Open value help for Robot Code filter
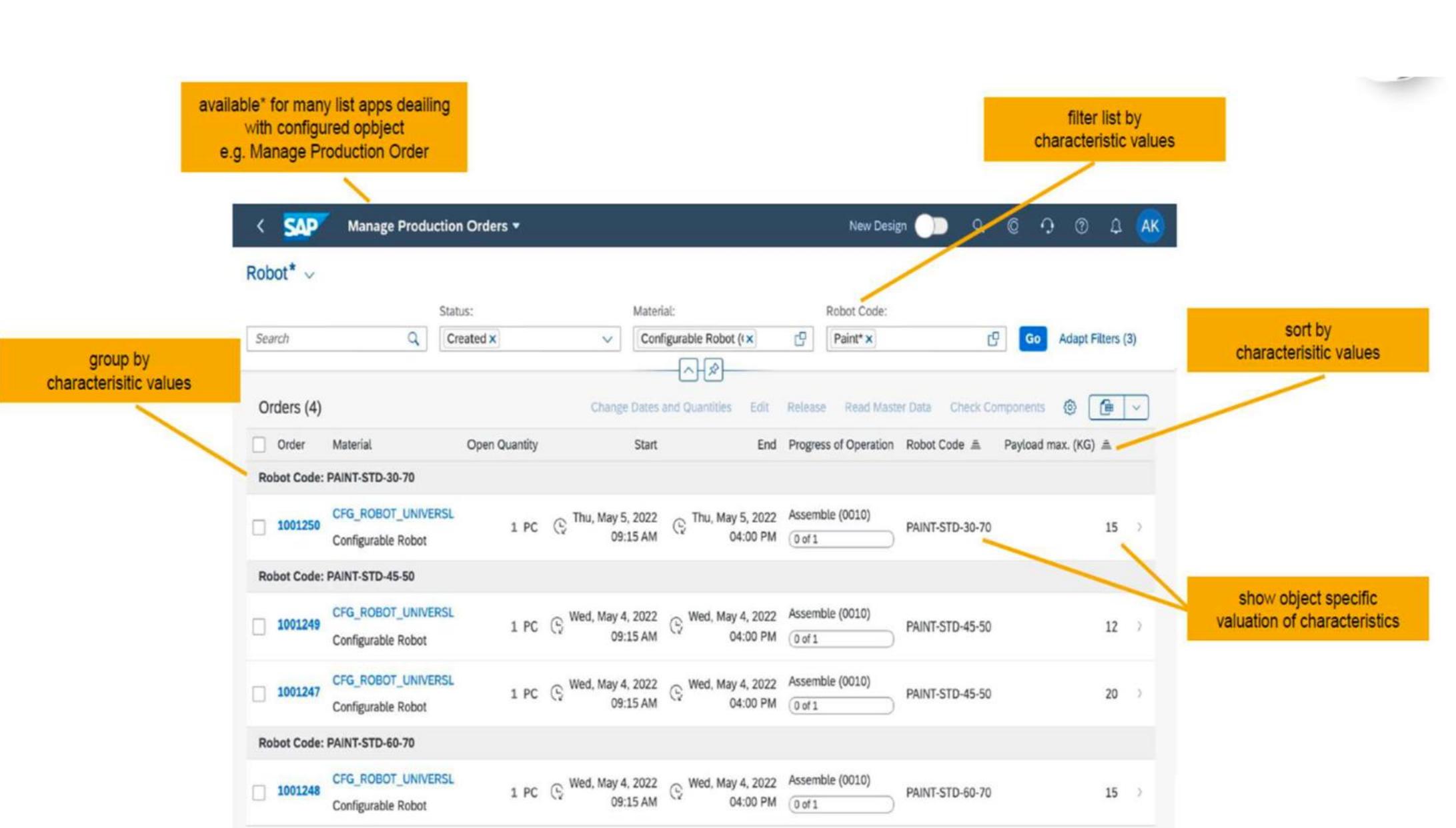 pos(992,339)
